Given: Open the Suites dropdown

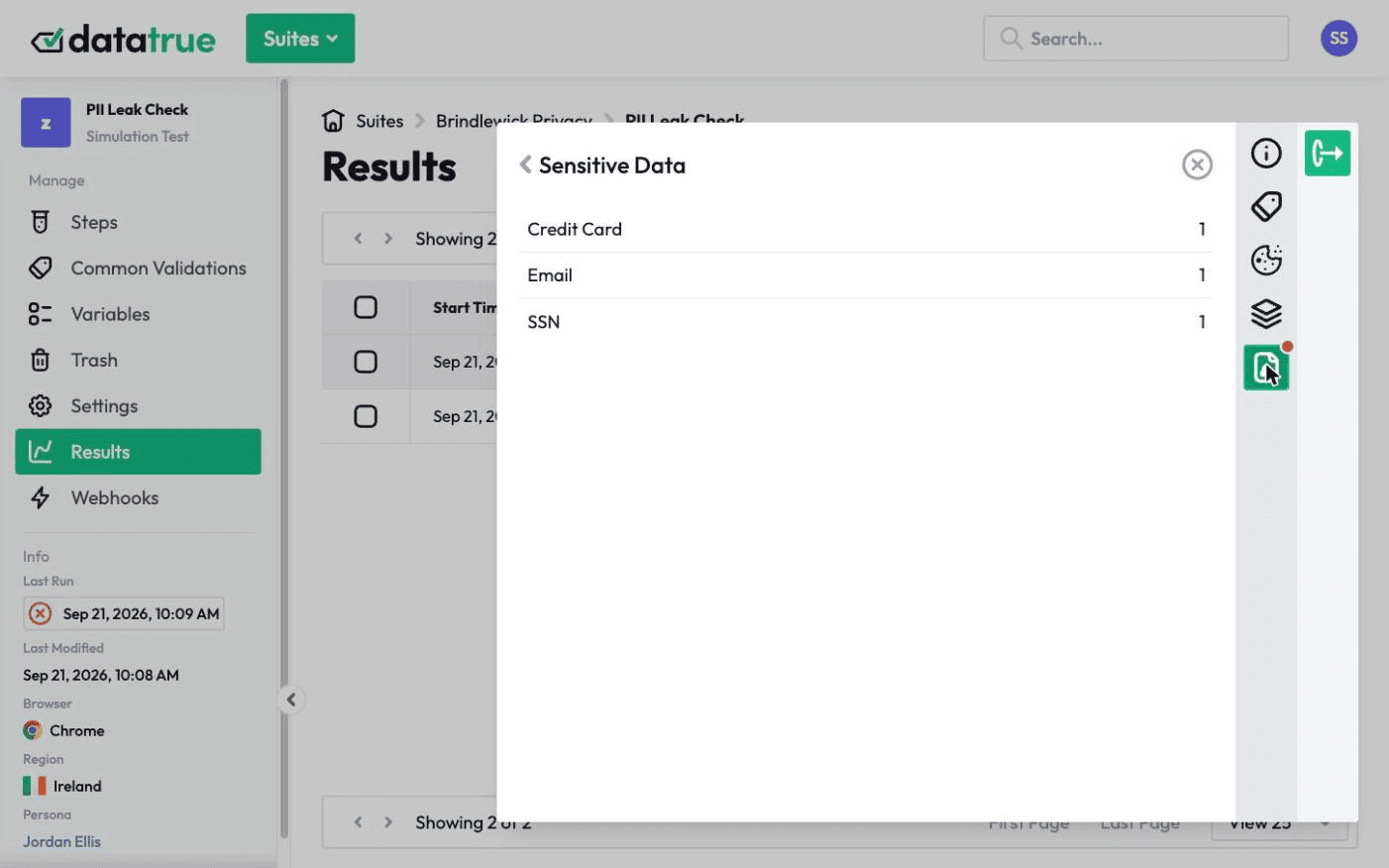Looking at the screenshot, I should pos(300,39).
